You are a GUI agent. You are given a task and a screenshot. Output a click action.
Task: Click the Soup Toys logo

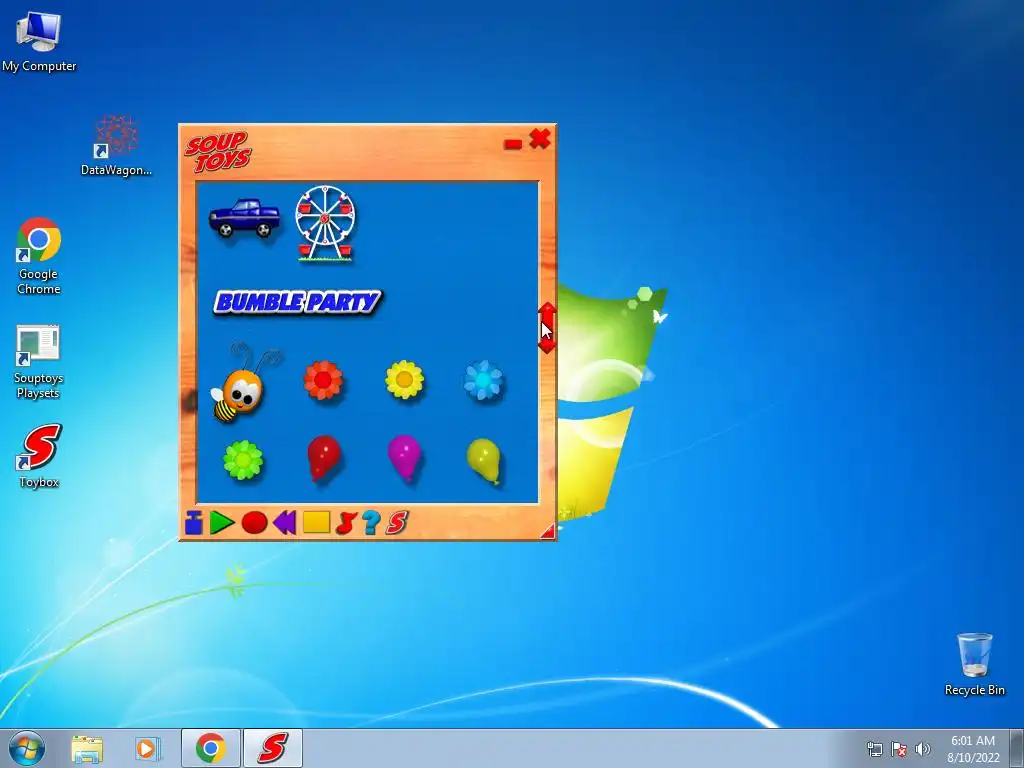(217, 152)
